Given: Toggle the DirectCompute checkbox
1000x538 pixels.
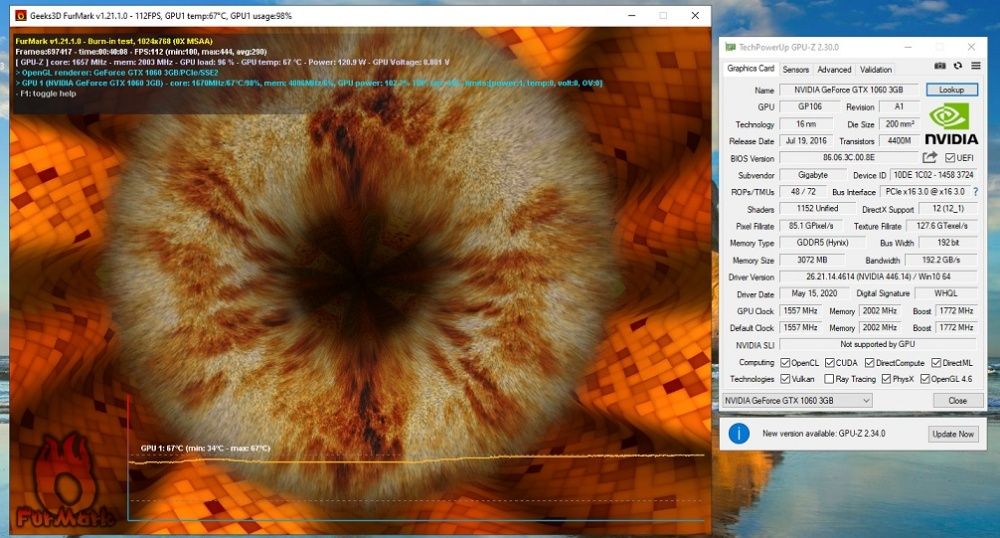Looking at the screenshot, I should (x=869, y=363).
